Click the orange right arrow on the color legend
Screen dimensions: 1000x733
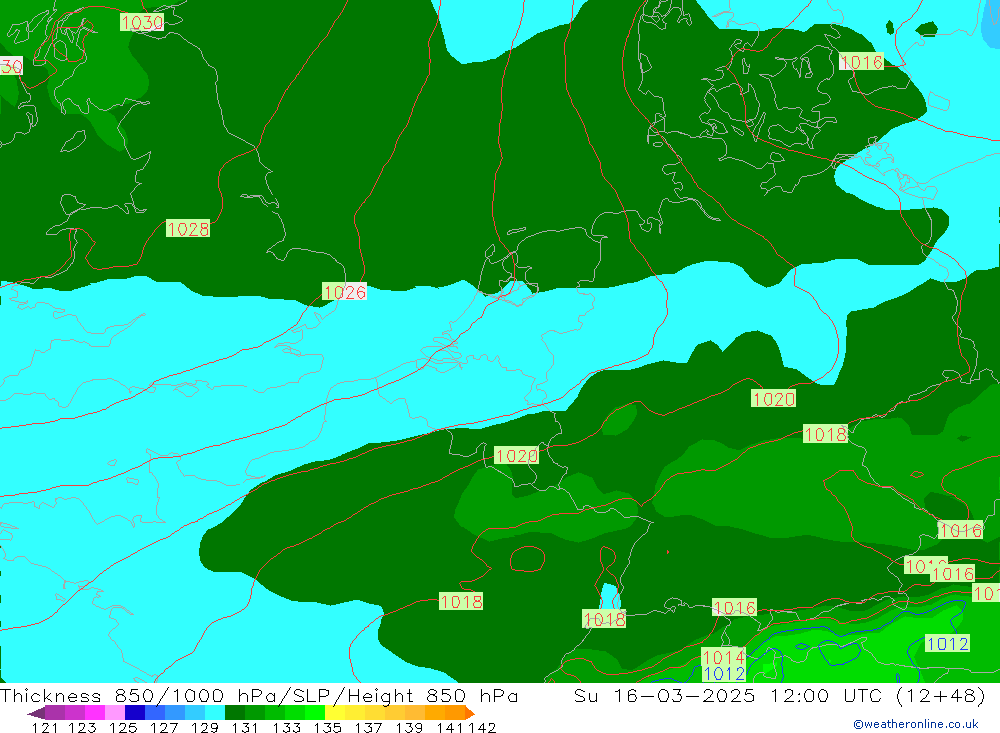pos(469,713)
